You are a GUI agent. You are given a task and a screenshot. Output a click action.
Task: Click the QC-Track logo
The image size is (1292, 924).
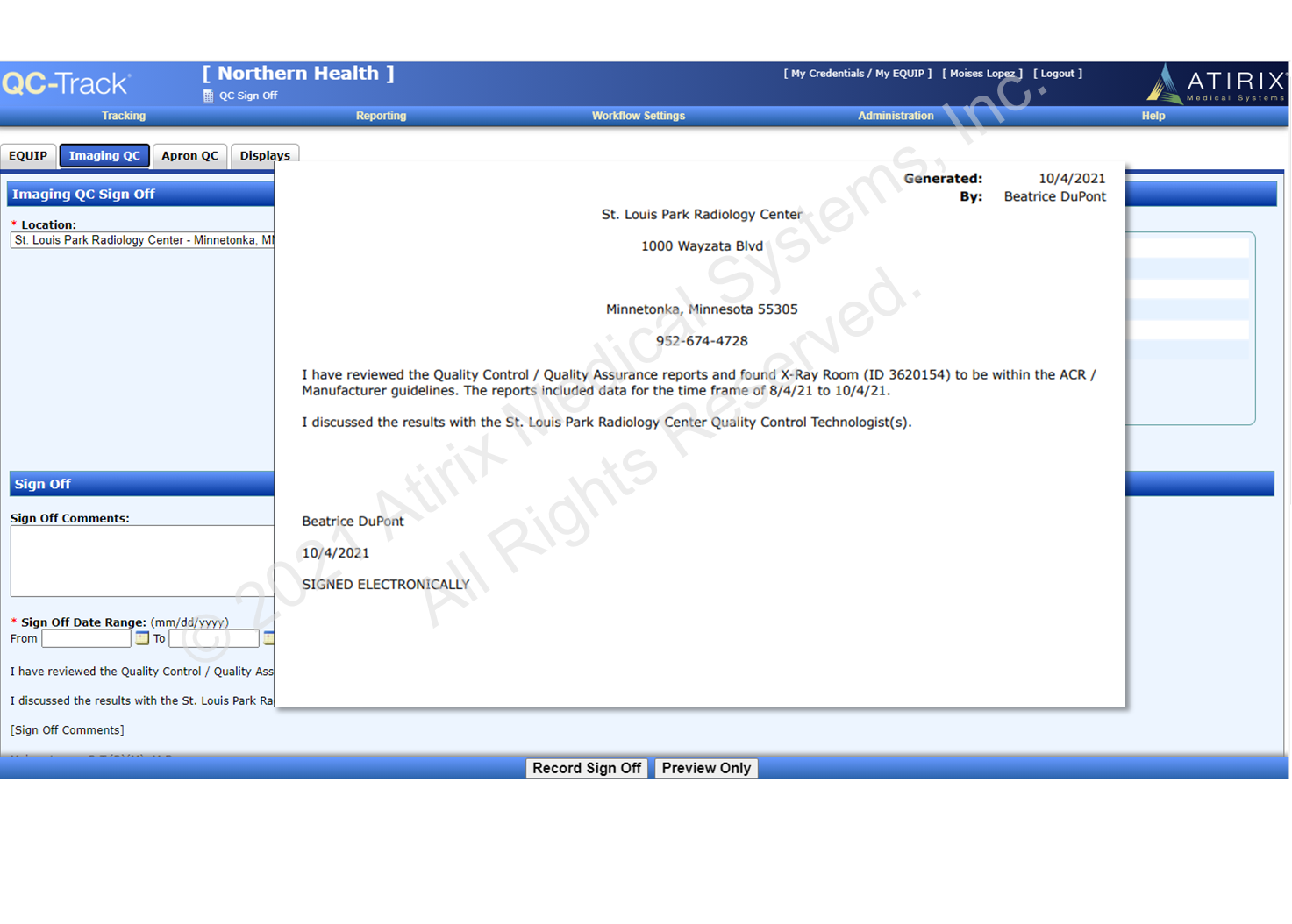click(67, 84)
